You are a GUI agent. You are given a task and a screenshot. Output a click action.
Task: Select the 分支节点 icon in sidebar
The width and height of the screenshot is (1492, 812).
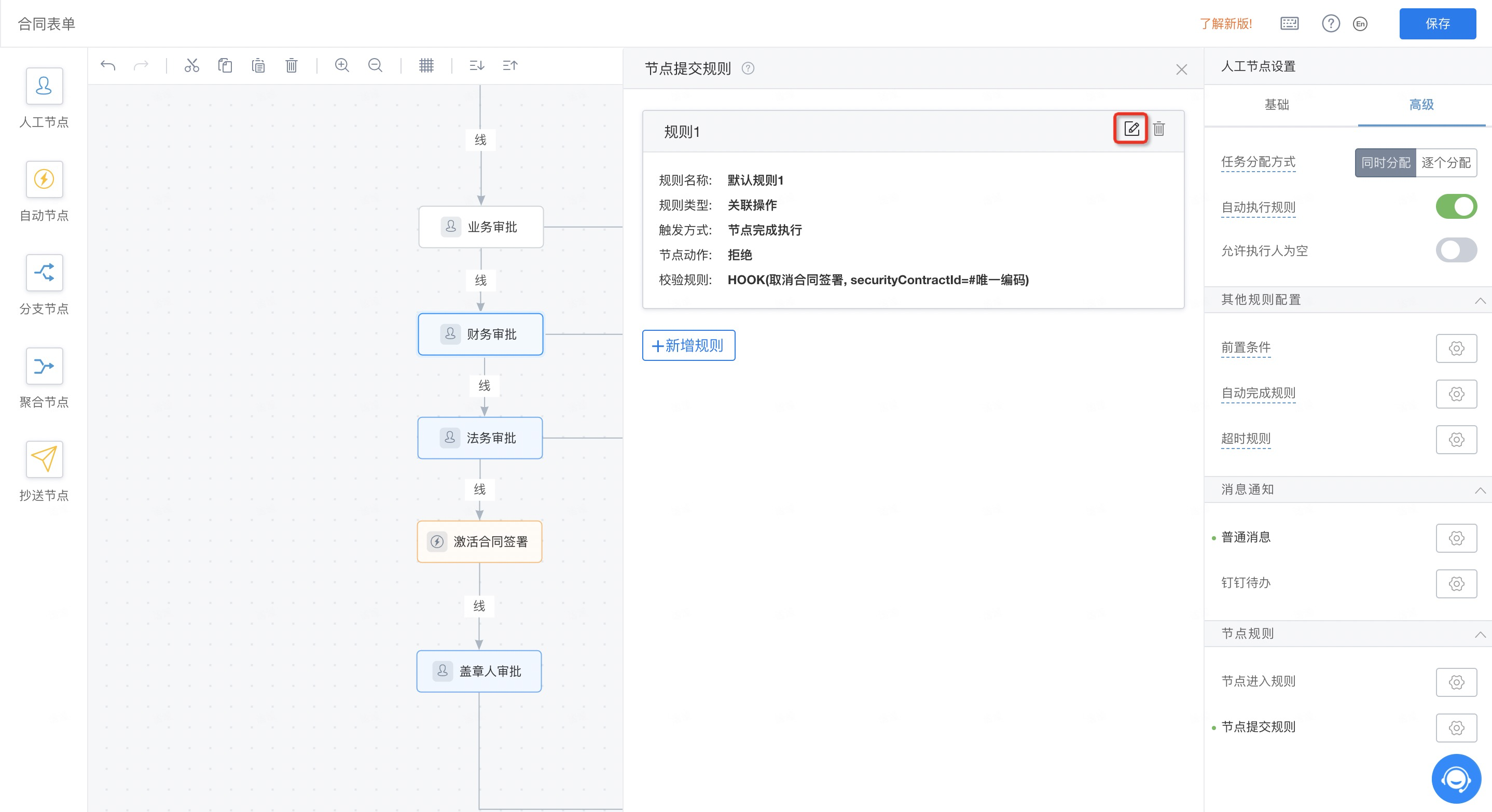pyautogui.click(x=44, y=272)
